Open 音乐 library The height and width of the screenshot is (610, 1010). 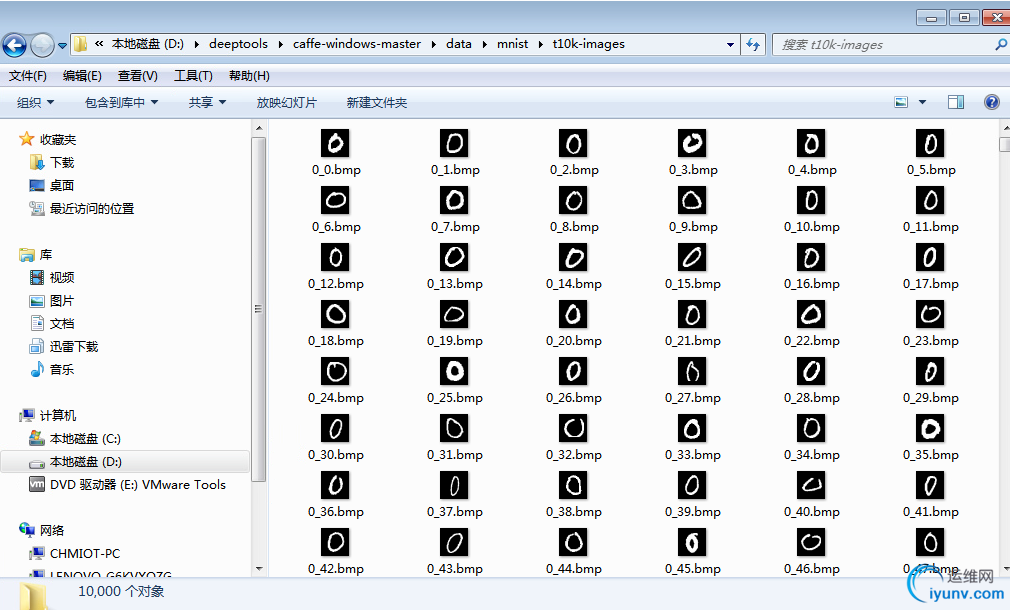tap(62, 370)
